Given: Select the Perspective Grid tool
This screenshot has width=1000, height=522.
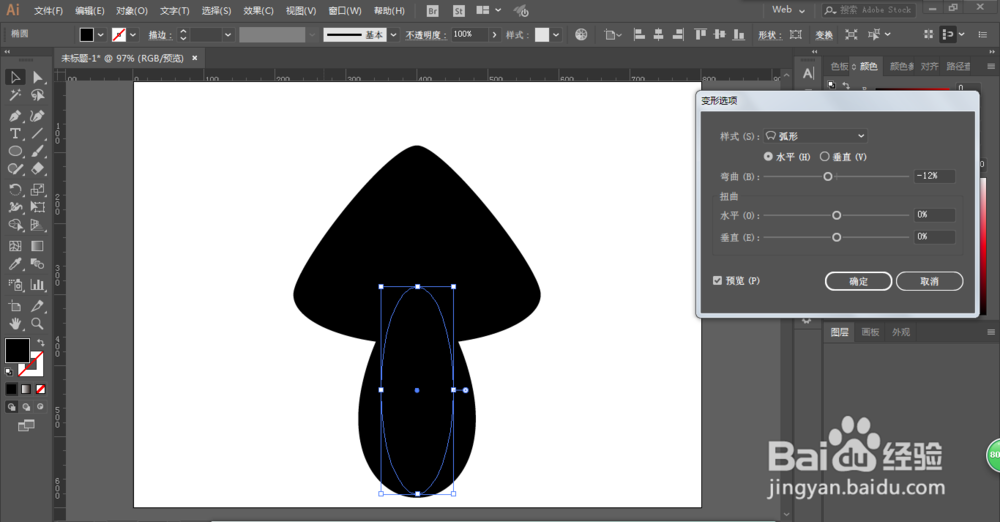Looking at the screenshot, I should click(x=38, y=225).
